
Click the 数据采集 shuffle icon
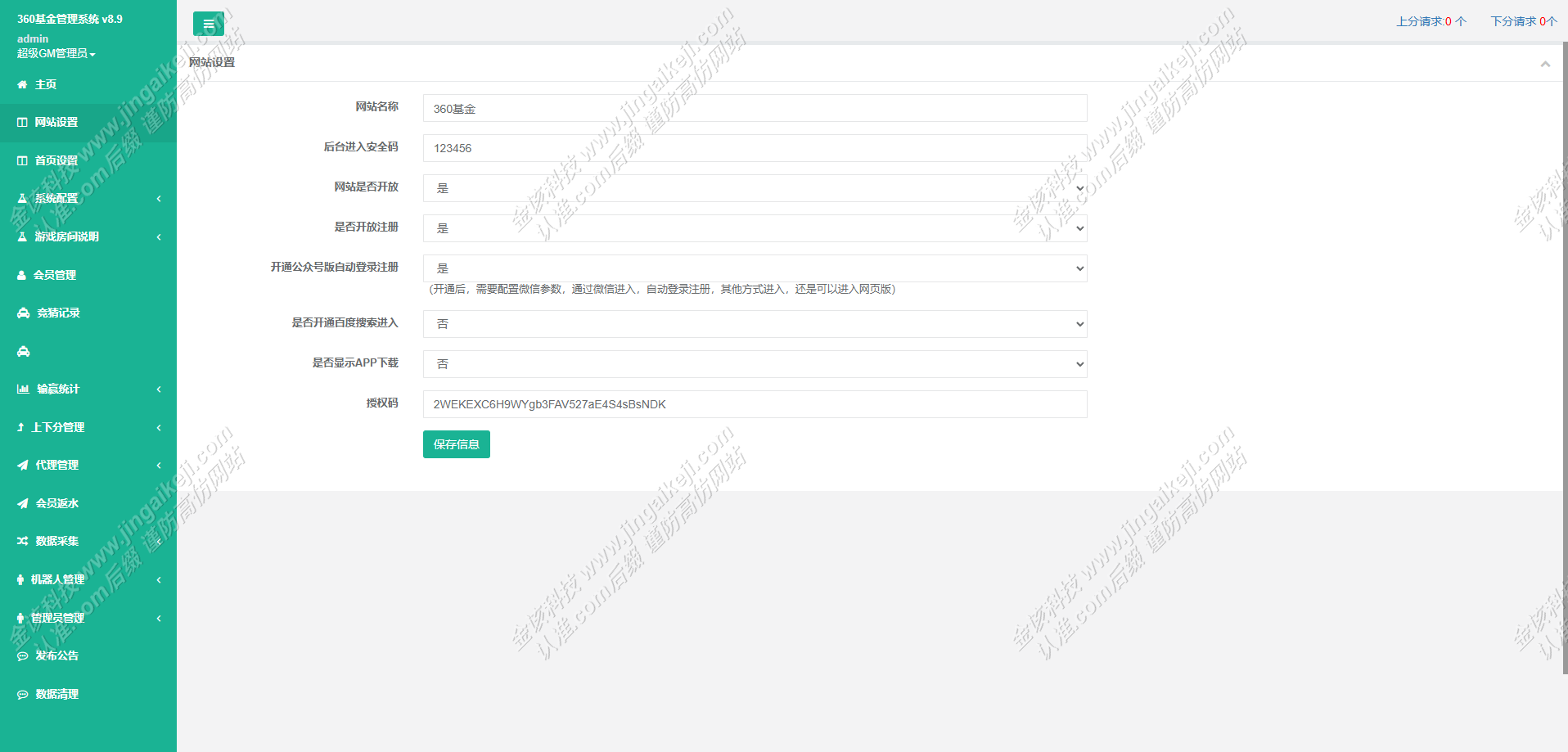pos(23,541)
